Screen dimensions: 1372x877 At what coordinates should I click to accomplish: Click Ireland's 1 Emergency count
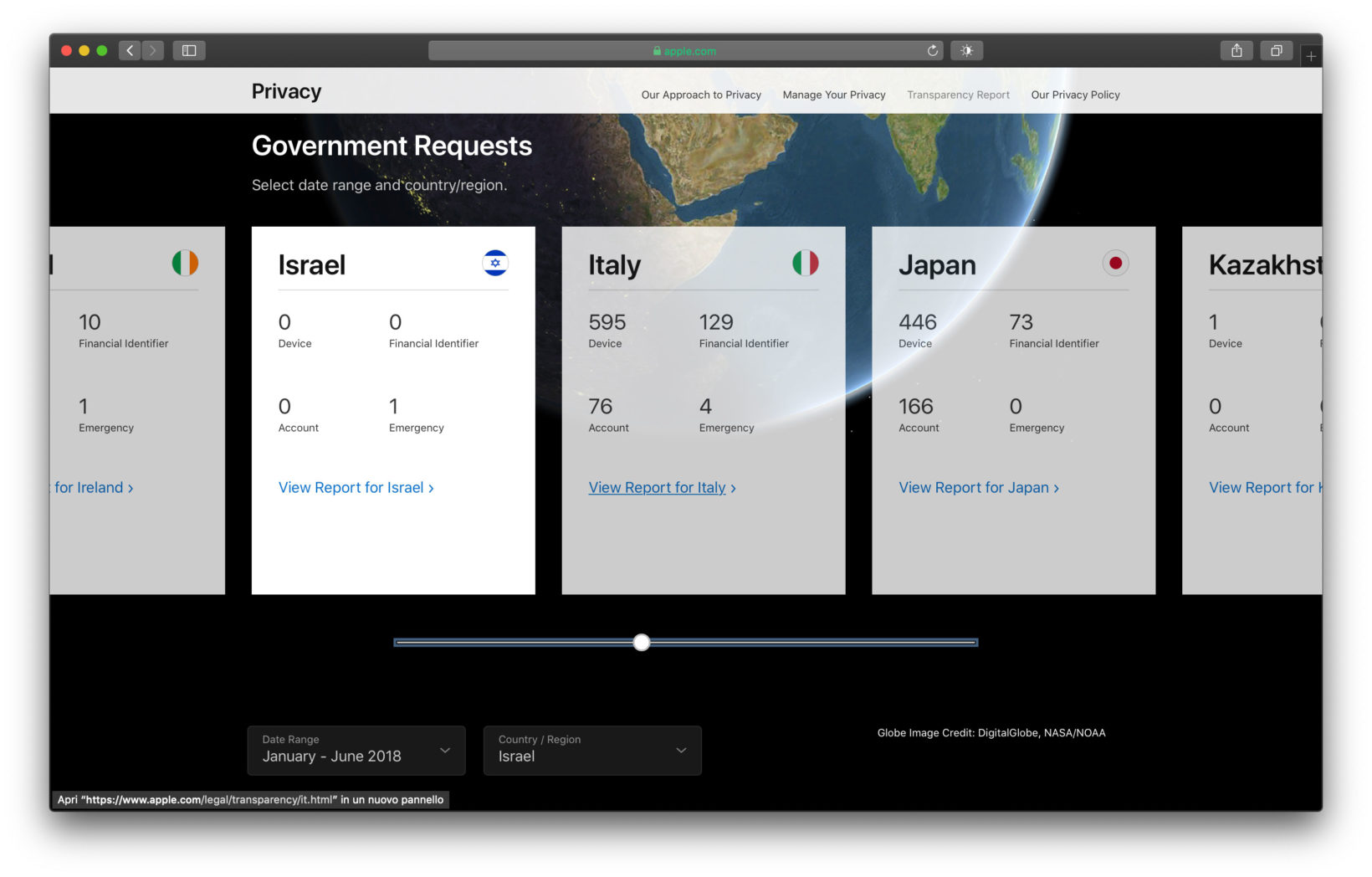click(83, 407)
